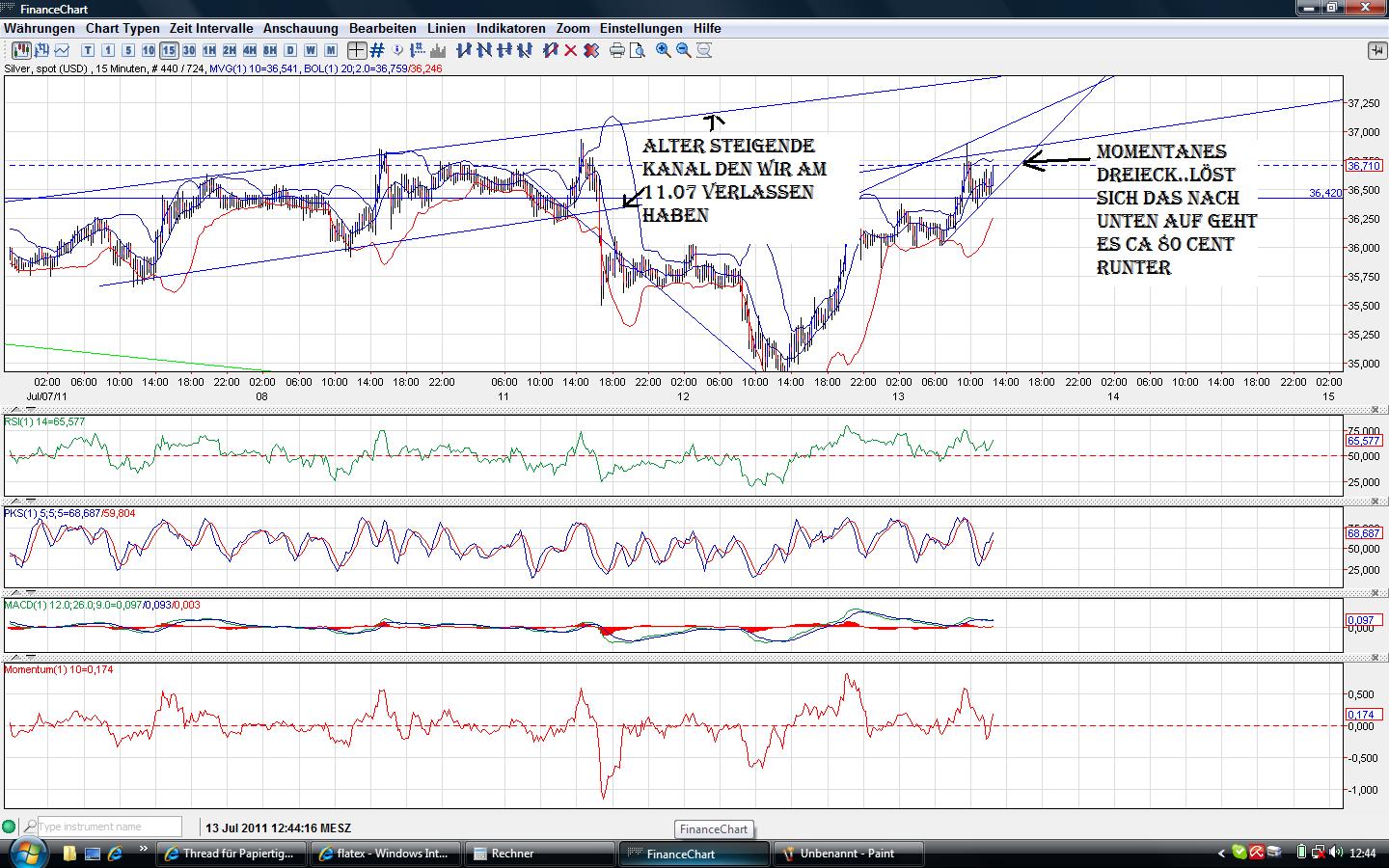The image size is (1389, 868).
Task: Click the grey volume histogram icon
Action: point(438,50)
